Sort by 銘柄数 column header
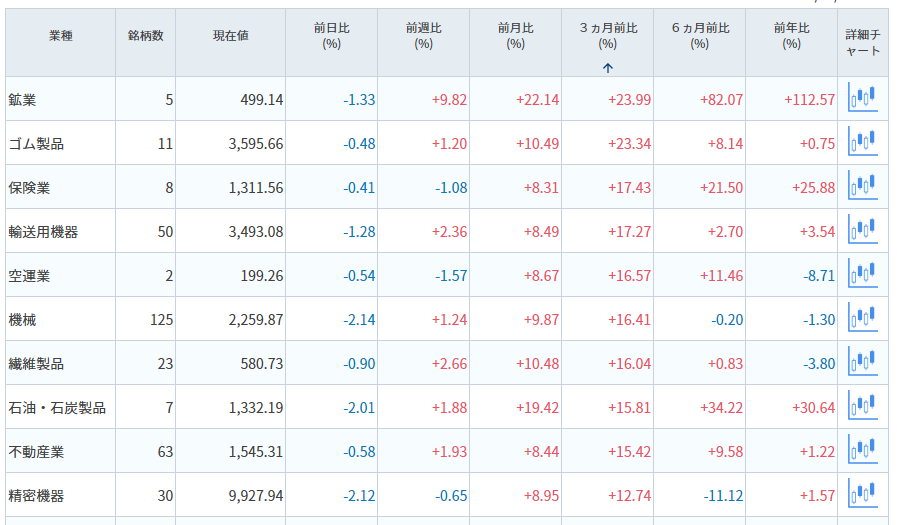 (145, 36)
